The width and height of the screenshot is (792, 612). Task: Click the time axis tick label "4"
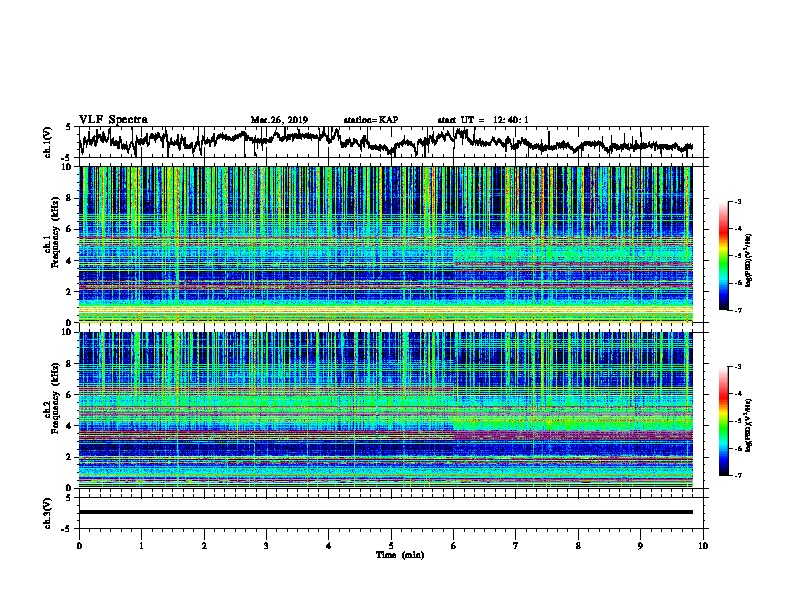328,546
